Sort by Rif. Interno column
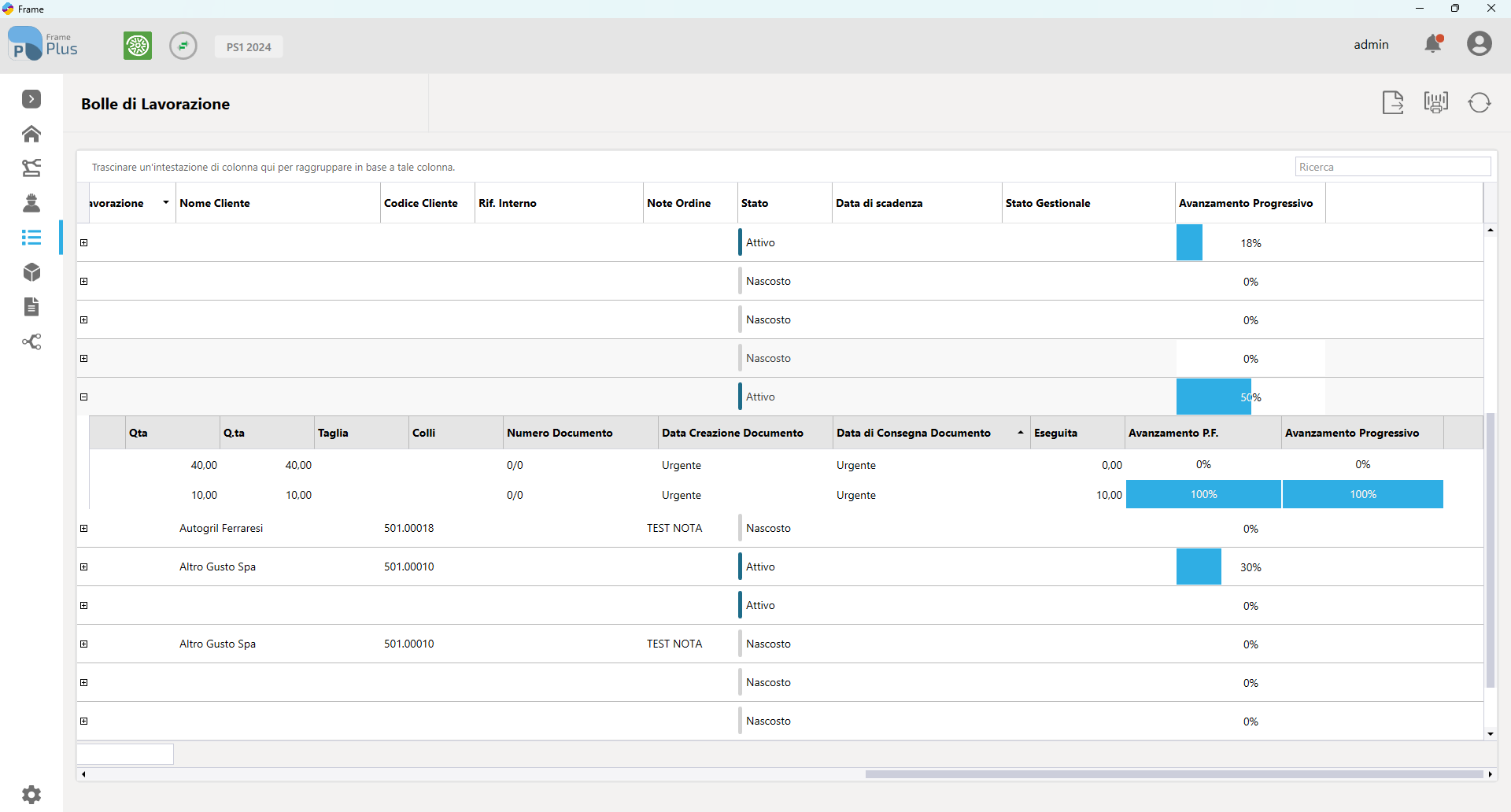Viewport: 1511px width, 812px height. click(559, 203)
